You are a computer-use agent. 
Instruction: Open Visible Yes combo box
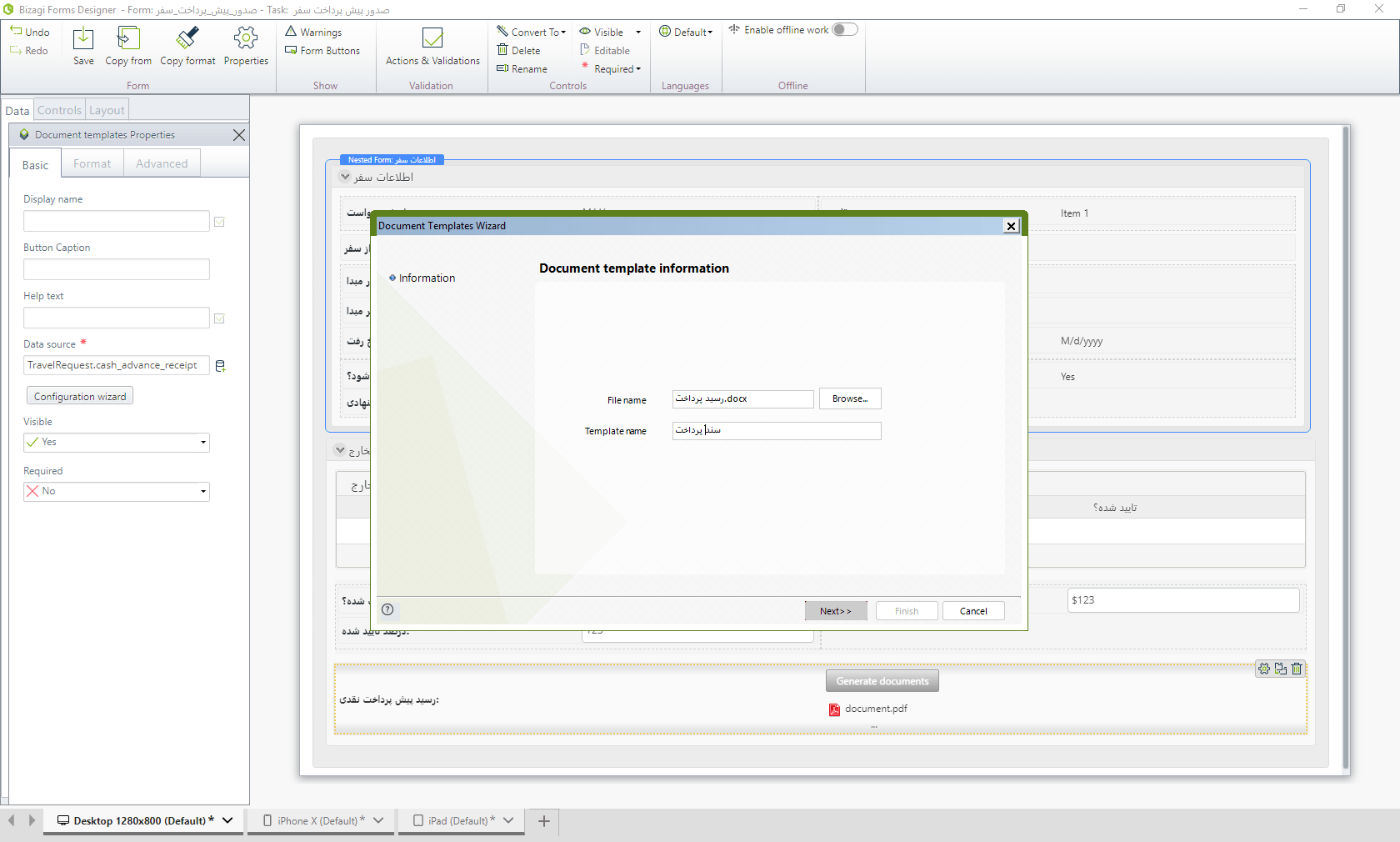point(117,443)
